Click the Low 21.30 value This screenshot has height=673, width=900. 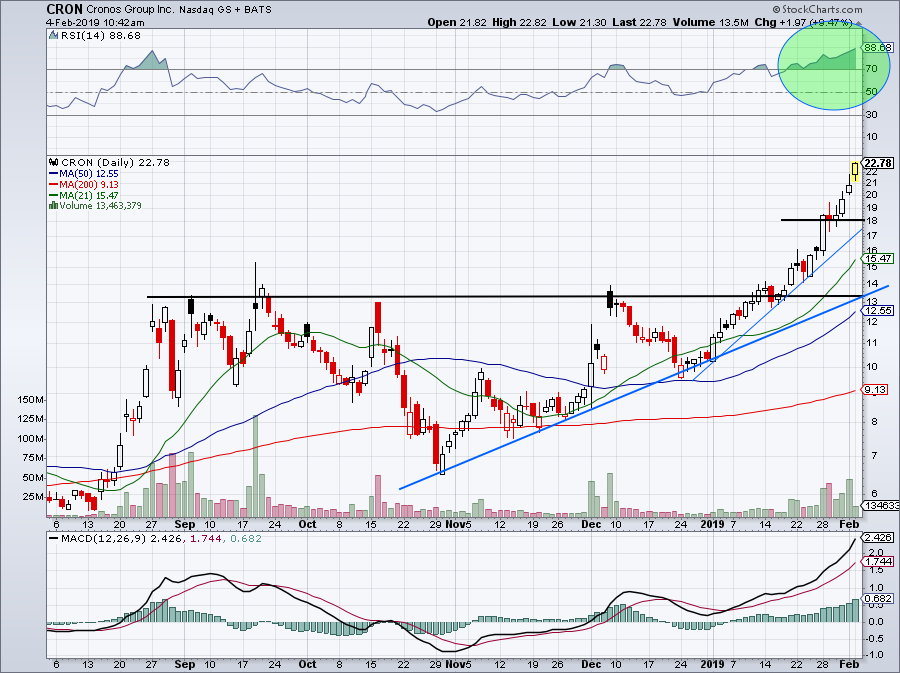[x=580, y=22]
